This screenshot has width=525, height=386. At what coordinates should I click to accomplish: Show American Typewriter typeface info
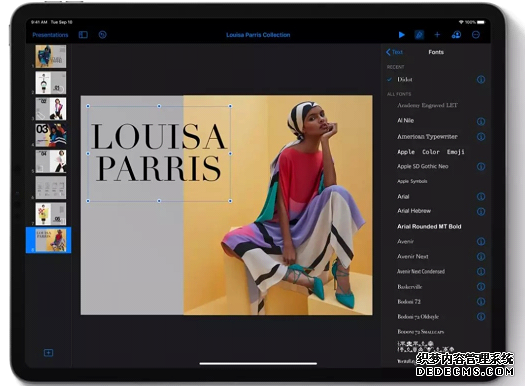click(481, 137)
